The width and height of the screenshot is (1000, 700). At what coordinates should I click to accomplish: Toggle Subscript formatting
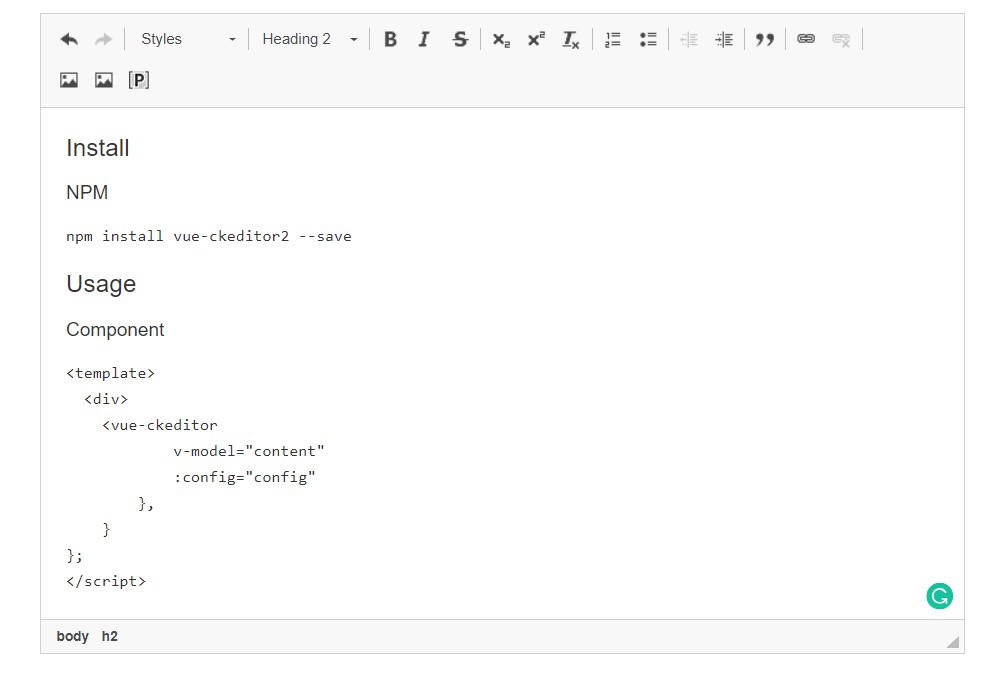tap(501, 40)
